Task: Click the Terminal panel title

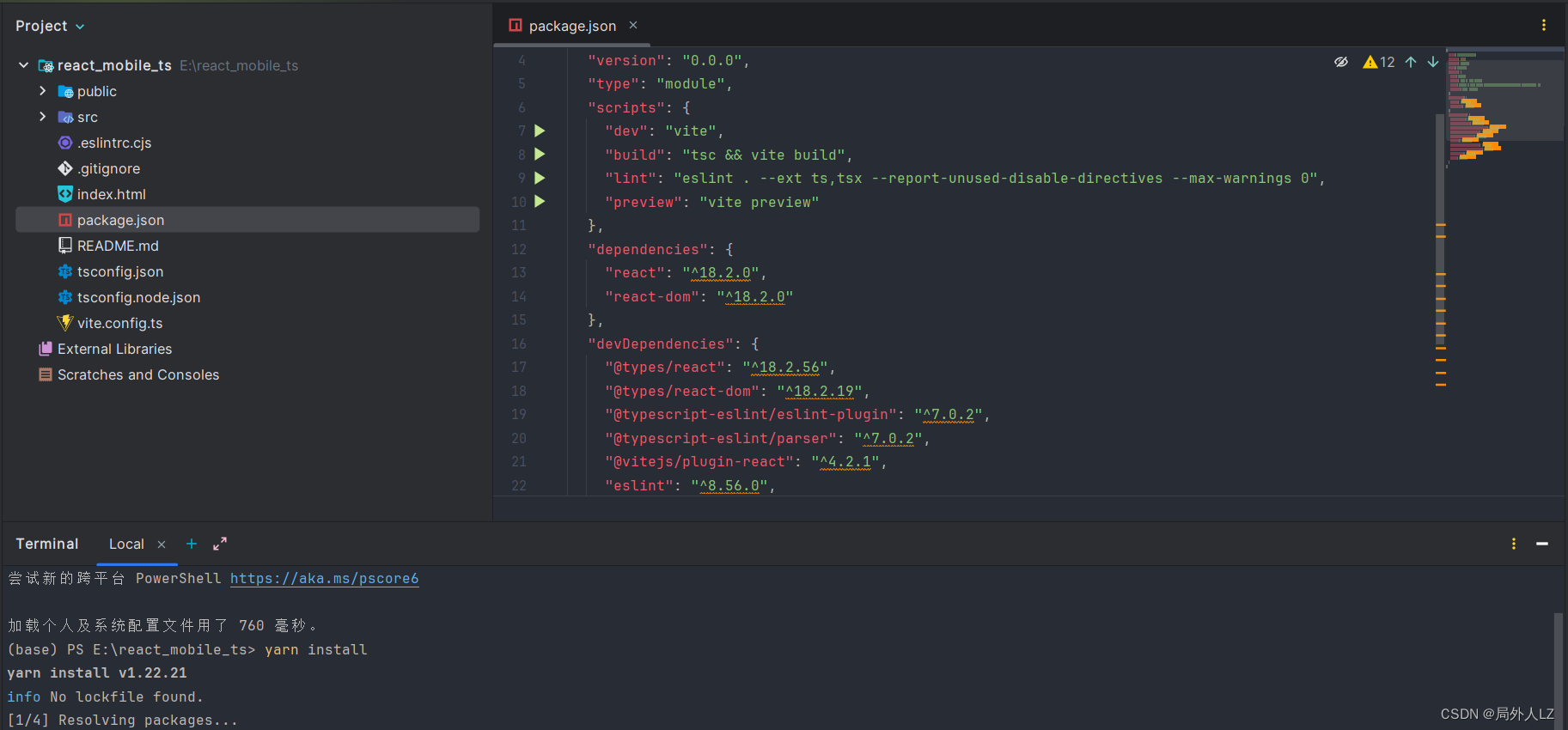Action: click(47, 544)
